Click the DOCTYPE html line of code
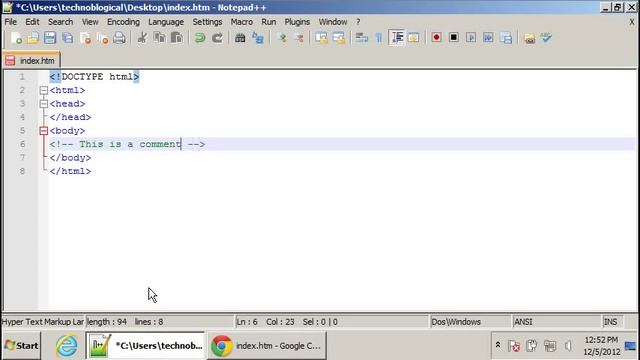The height and width of the screenshot is (360, 640). point(94,77)
